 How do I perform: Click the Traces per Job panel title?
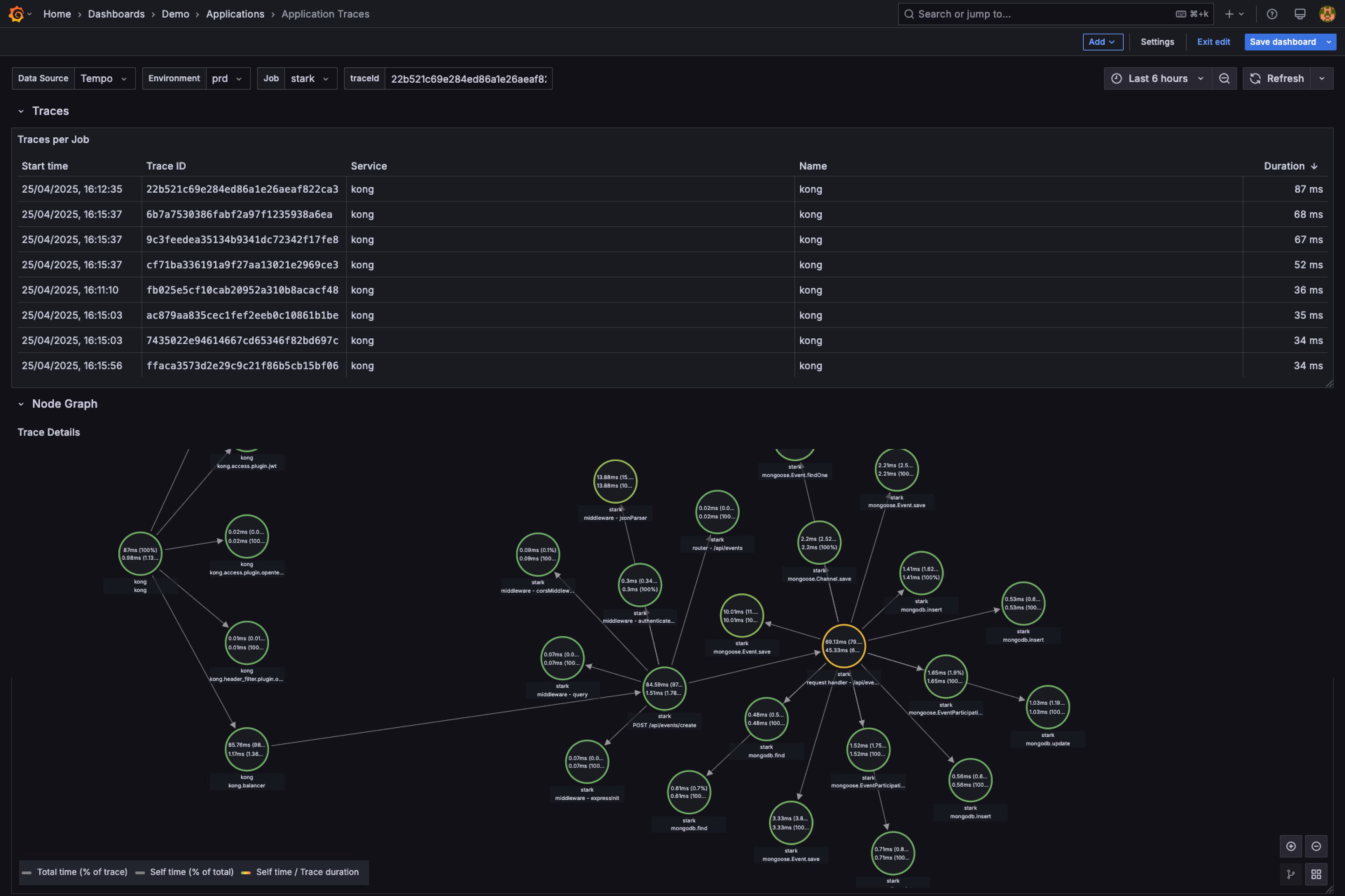tap(53, 139)
